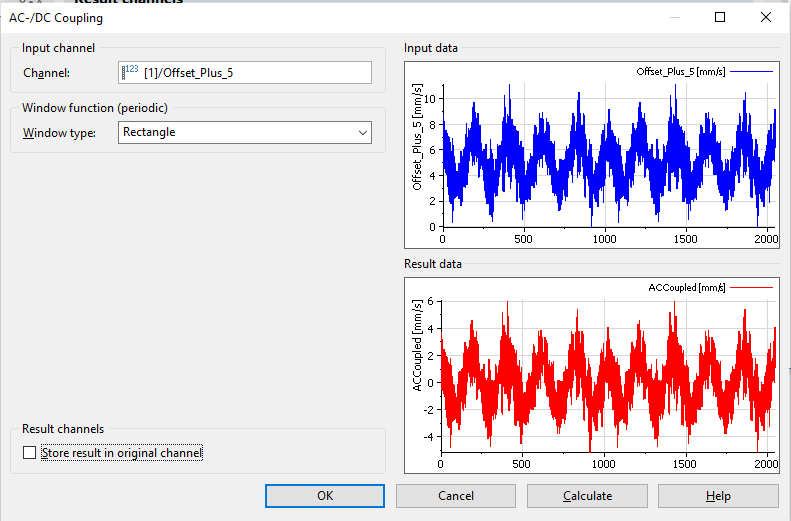This screenshot has height=521, width=791.
Task: Expand the Window type dropdown arrow
Action: pos(362,132)
